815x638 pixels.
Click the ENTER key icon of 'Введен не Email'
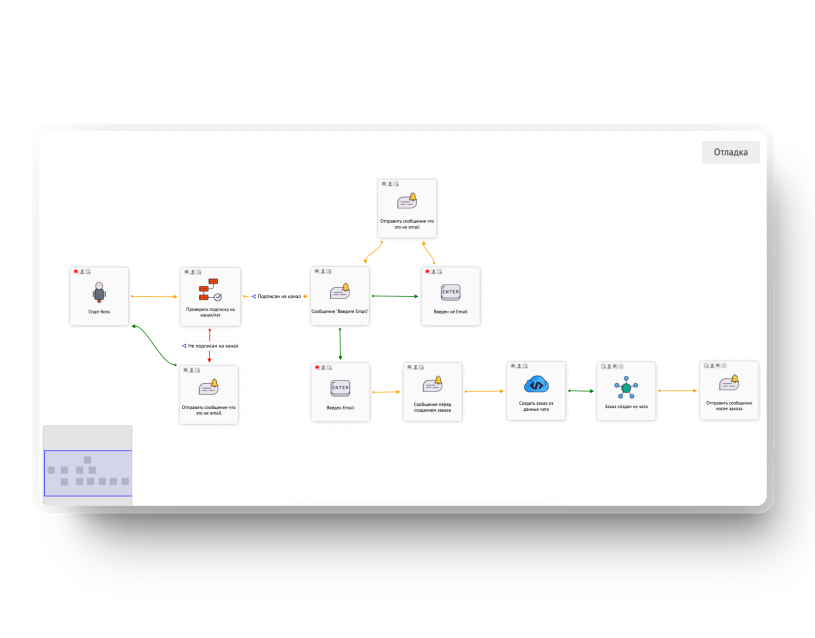coord(450,292)
